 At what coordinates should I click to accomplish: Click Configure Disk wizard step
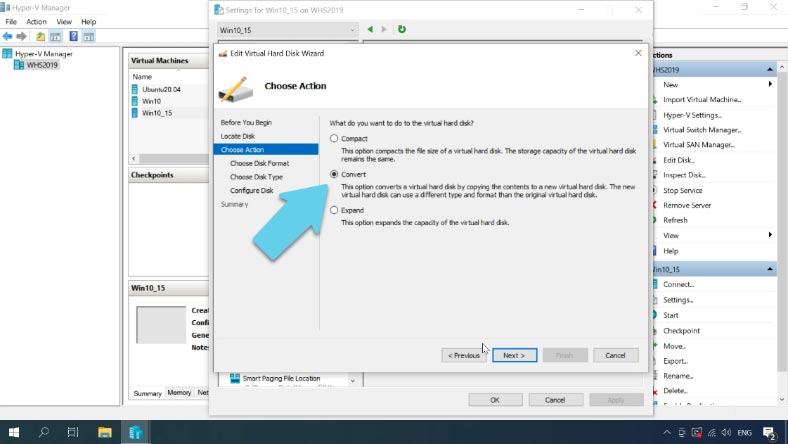252,190
